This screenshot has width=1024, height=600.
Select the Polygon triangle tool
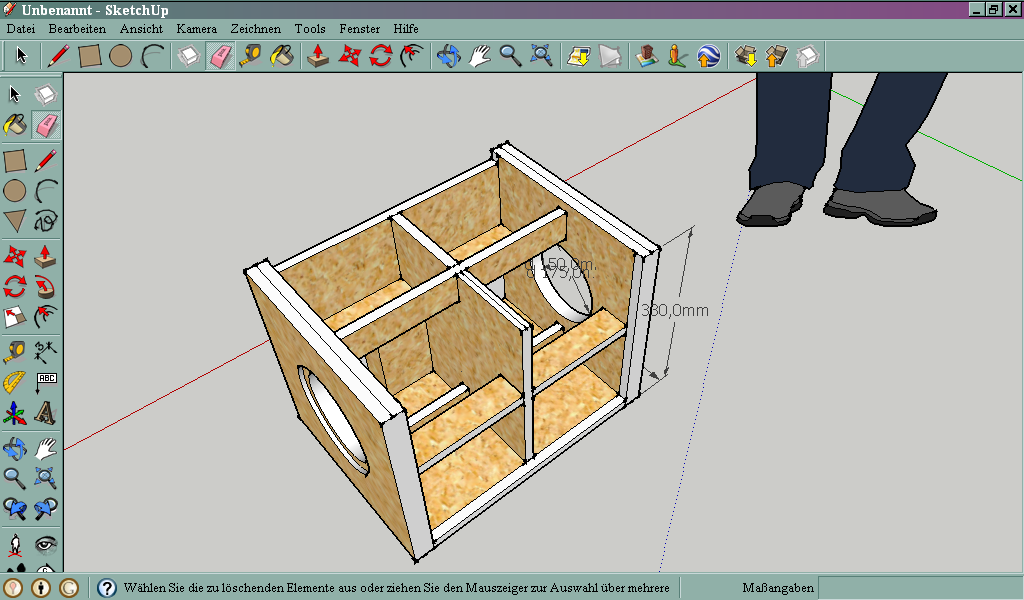tap(15, 221)
